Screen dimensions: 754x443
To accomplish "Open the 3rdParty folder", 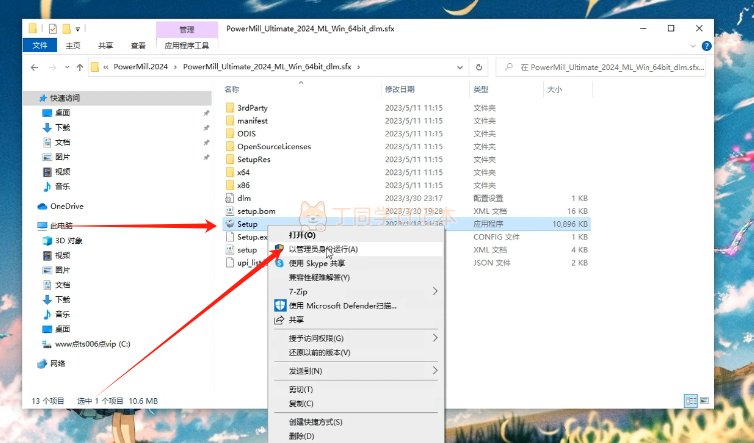I will 252,108.
